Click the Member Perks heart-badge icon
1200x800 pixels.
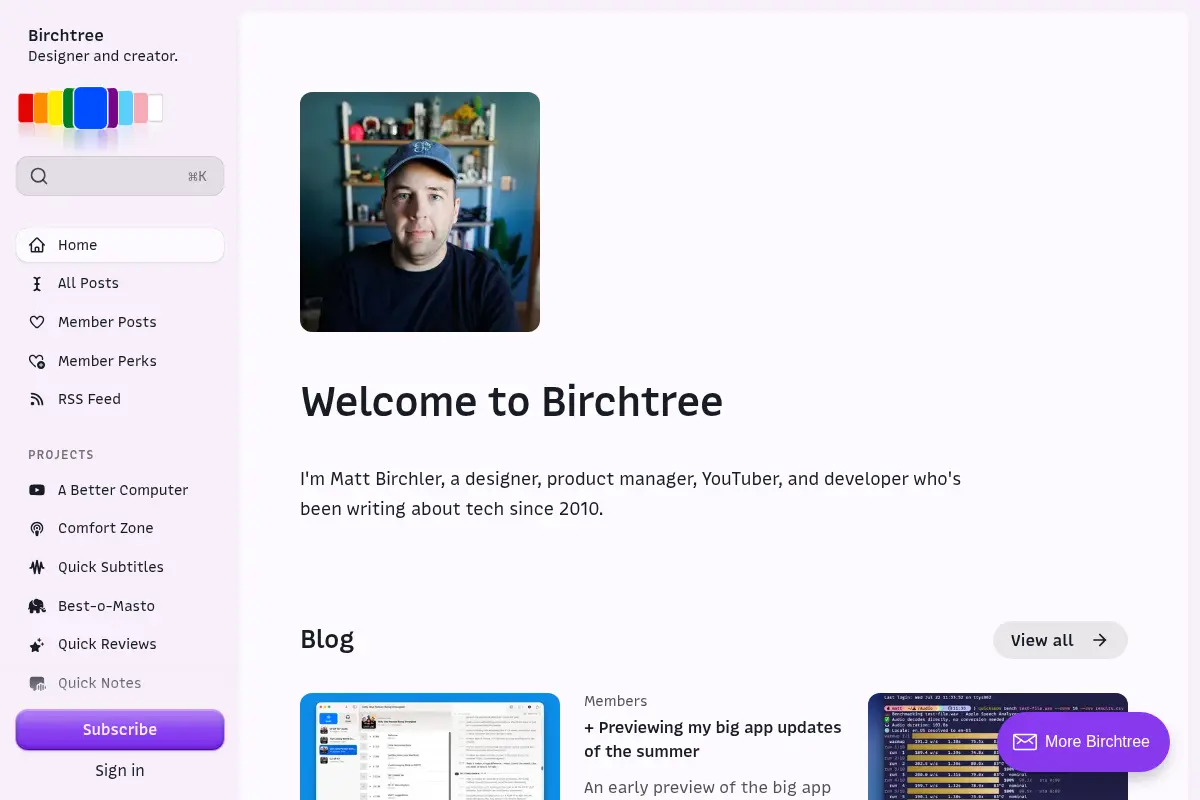(37, 361)
